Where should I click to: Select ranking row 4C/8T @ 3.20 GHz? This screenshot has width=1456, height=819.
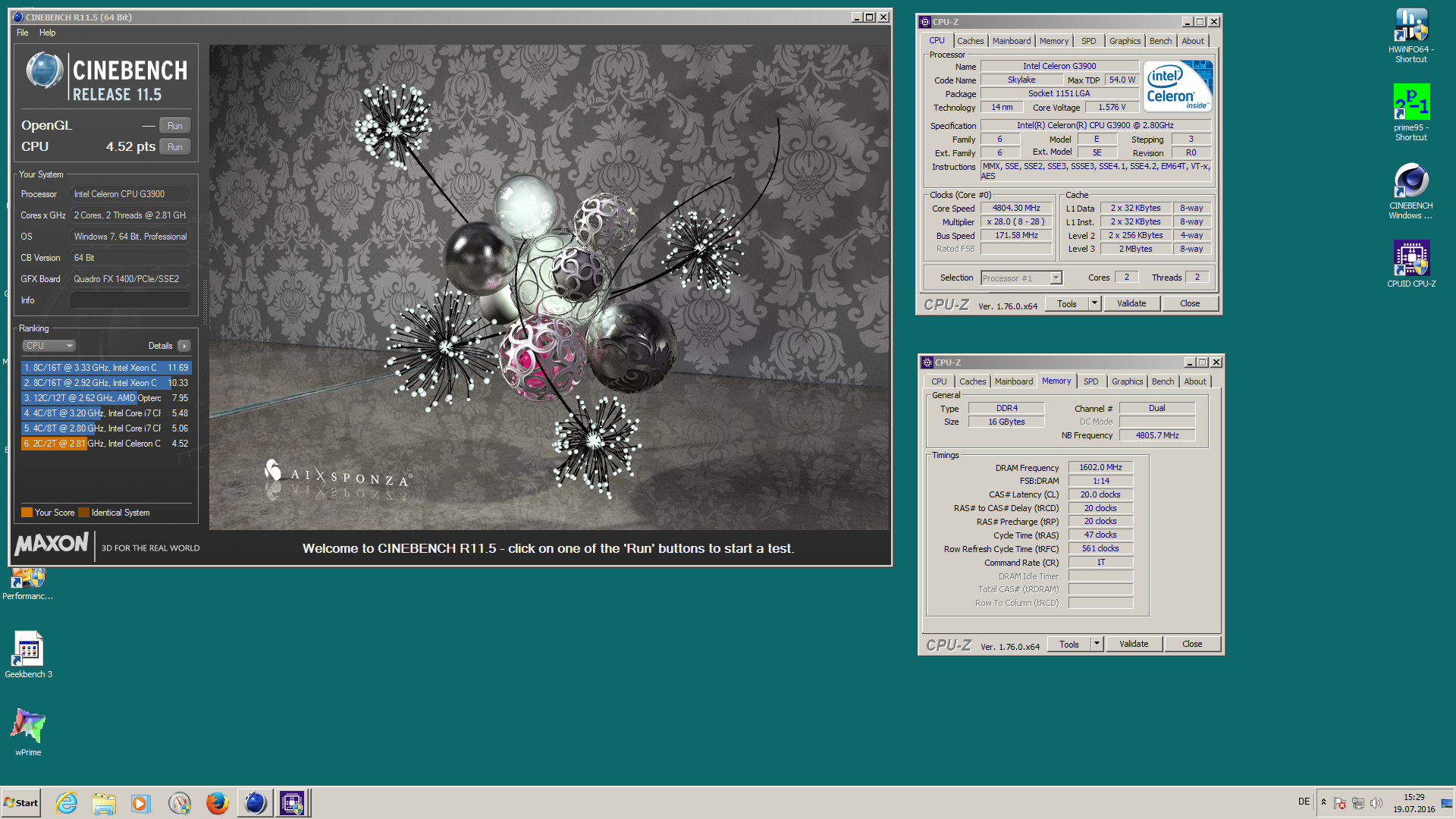pos(106,413)
